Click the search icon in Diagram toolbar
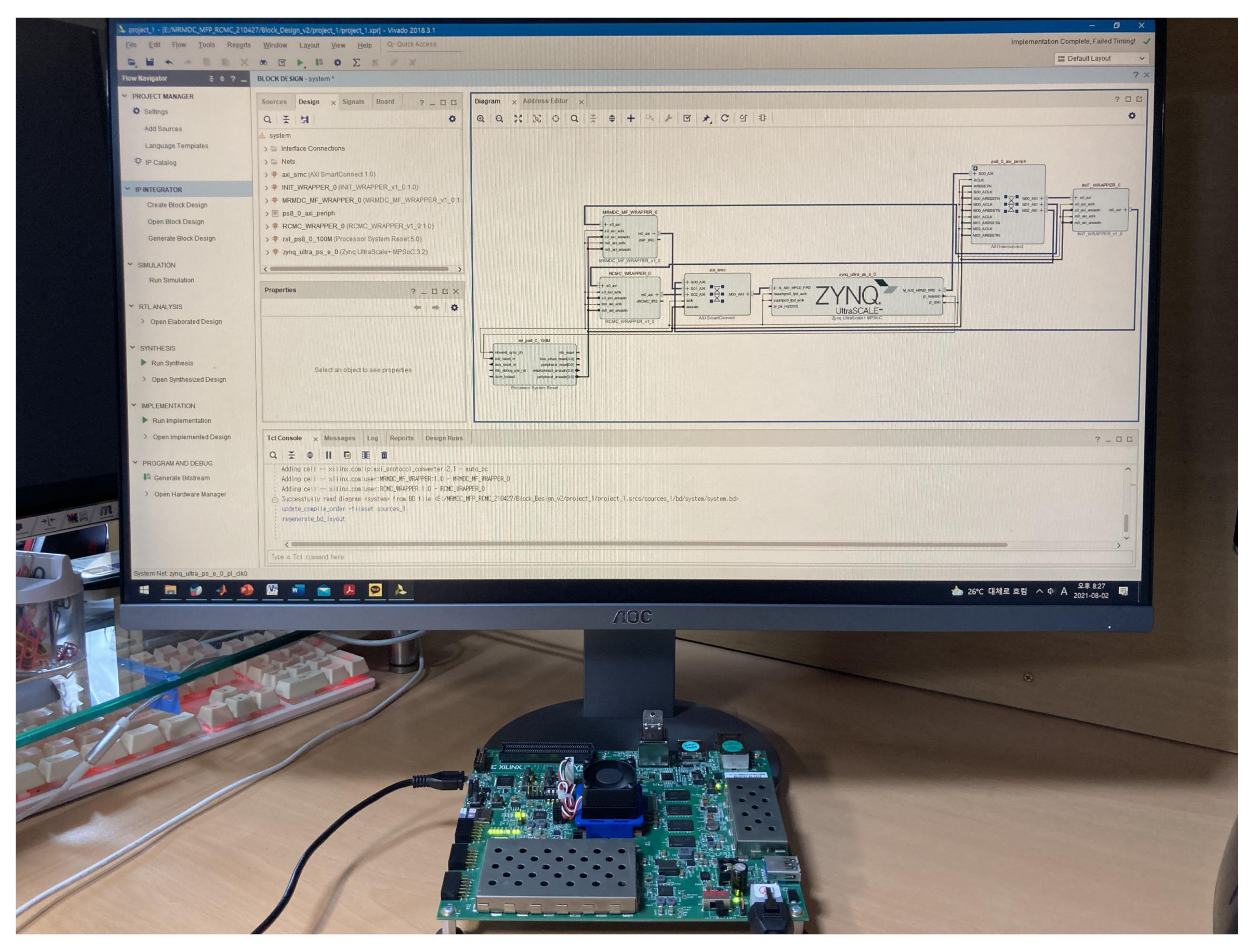This screenshot has height=952, width=1256. point(575,118)
